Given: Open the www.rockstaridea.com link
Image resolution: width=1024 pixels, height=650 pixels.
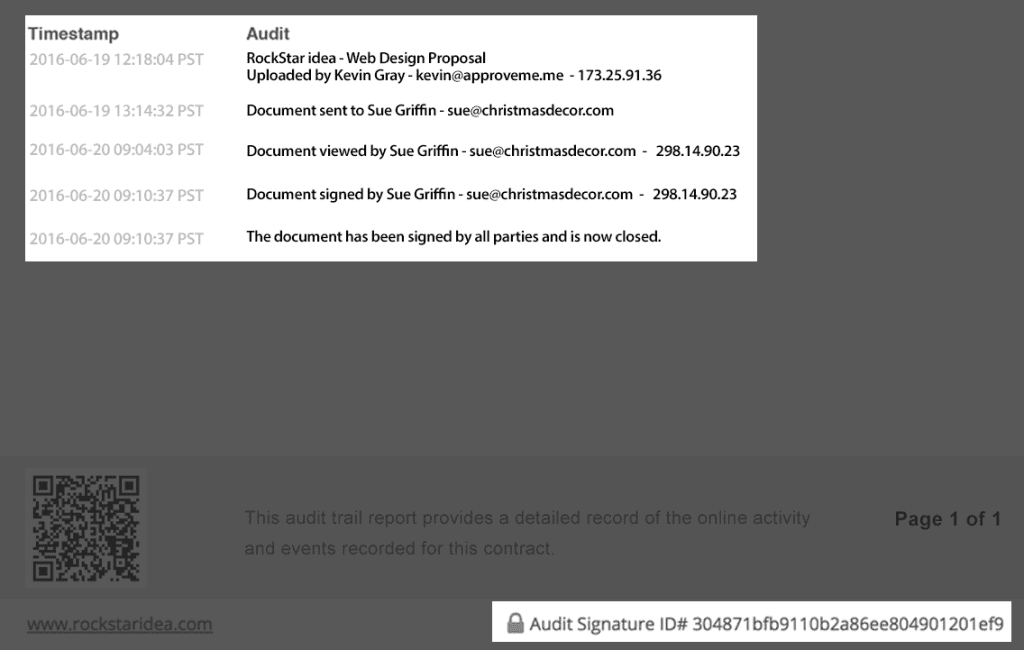Looking at the screenshot, I should point(119,625).
